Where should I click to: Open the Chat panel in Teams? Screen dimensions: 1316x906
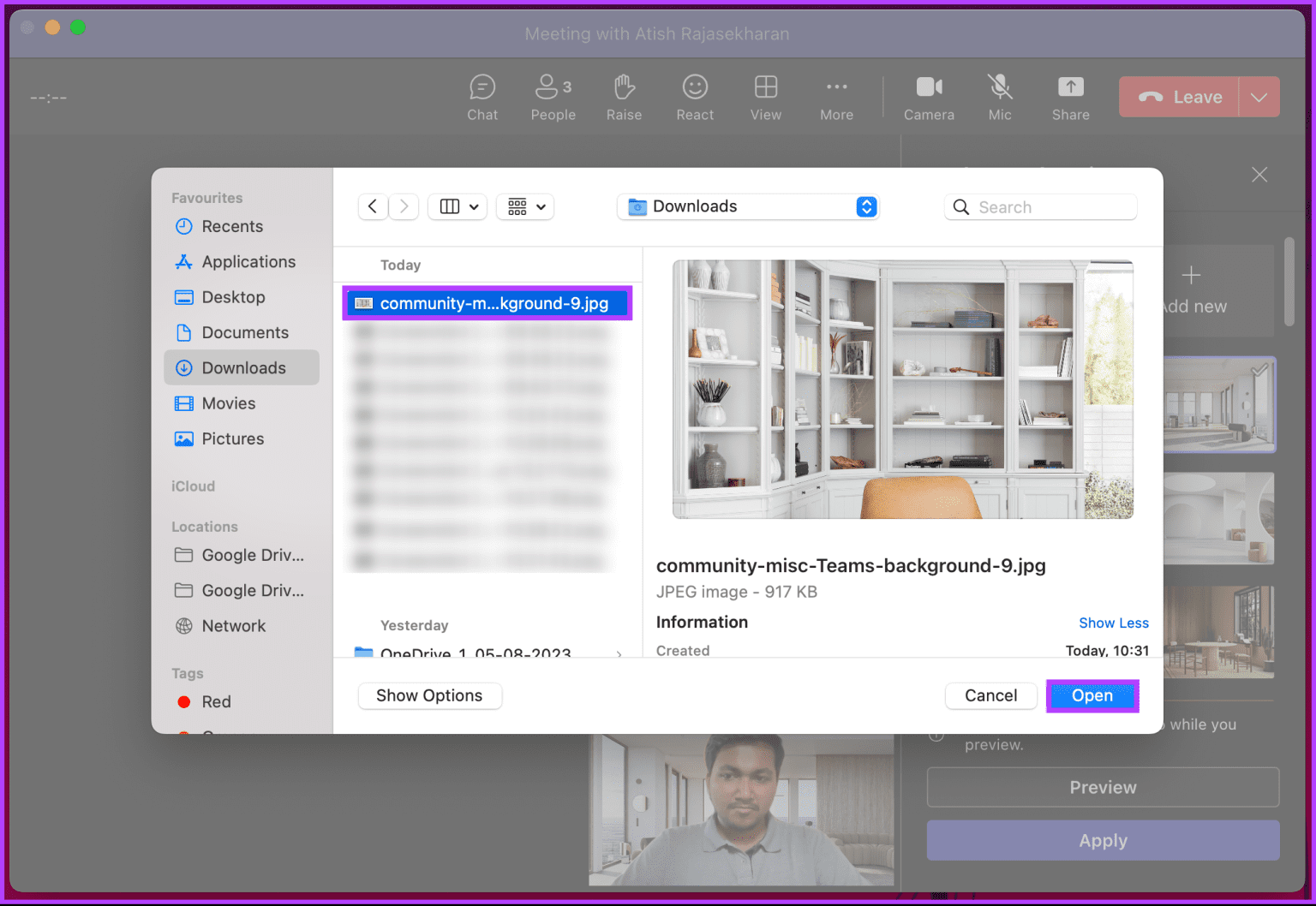click(482, 96)
